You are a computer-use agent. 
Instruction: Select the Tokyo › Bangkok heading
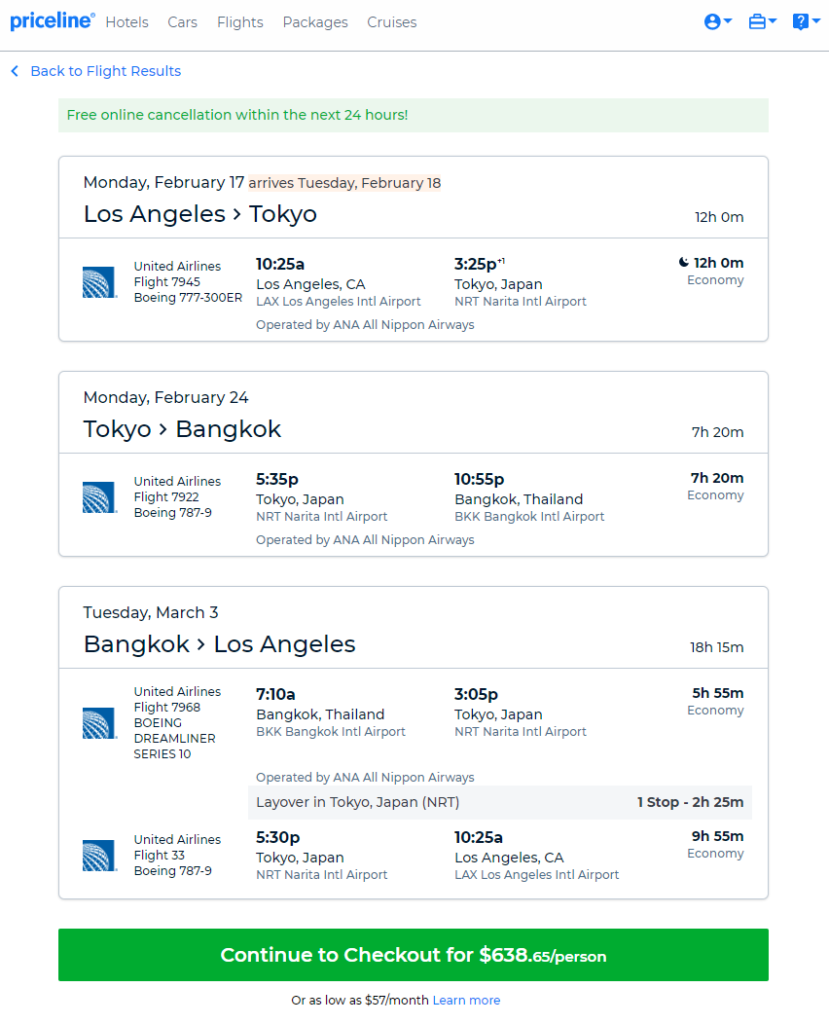(182, 429)
